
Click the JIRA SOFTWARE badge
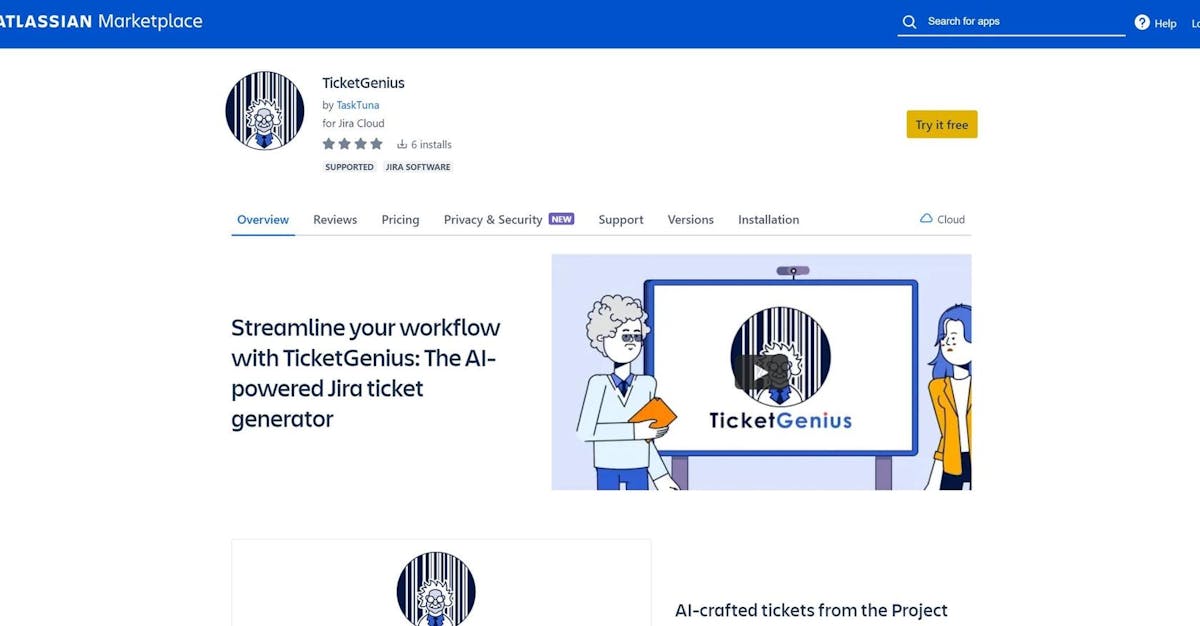pos(418,167)
